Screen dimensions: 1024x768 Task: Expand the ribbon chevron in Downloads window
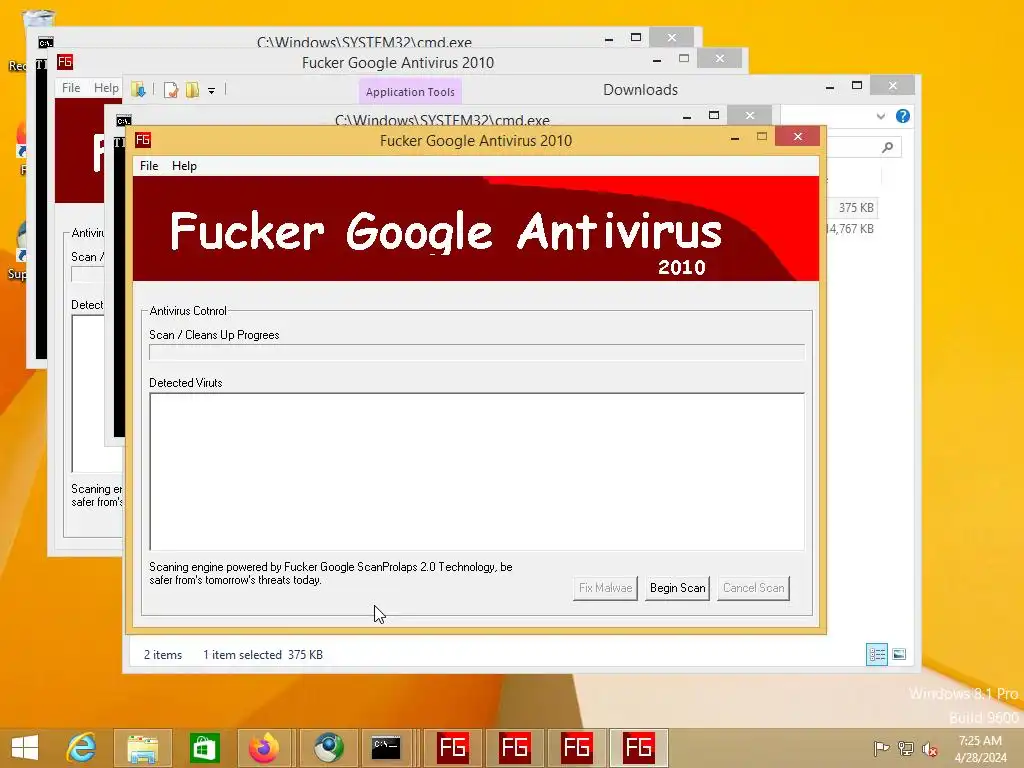880,116
